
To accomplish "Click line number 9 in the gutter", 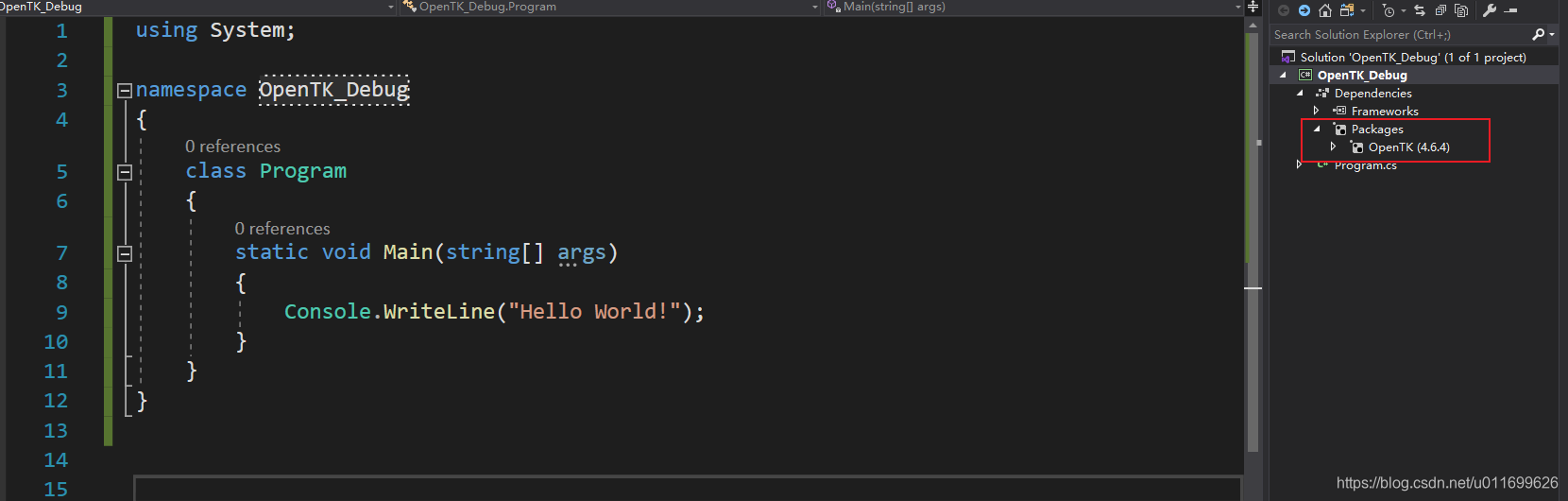I will (x=61, y=313).
